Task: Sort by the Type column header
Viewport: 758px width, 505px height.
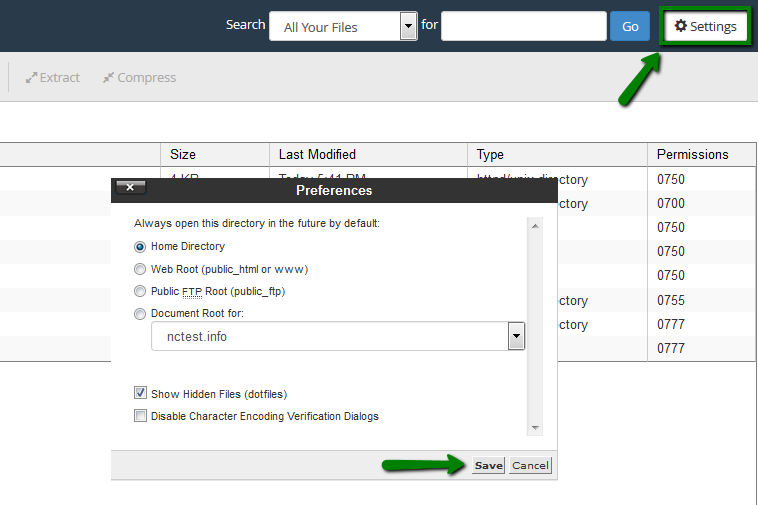Action: 557,155
